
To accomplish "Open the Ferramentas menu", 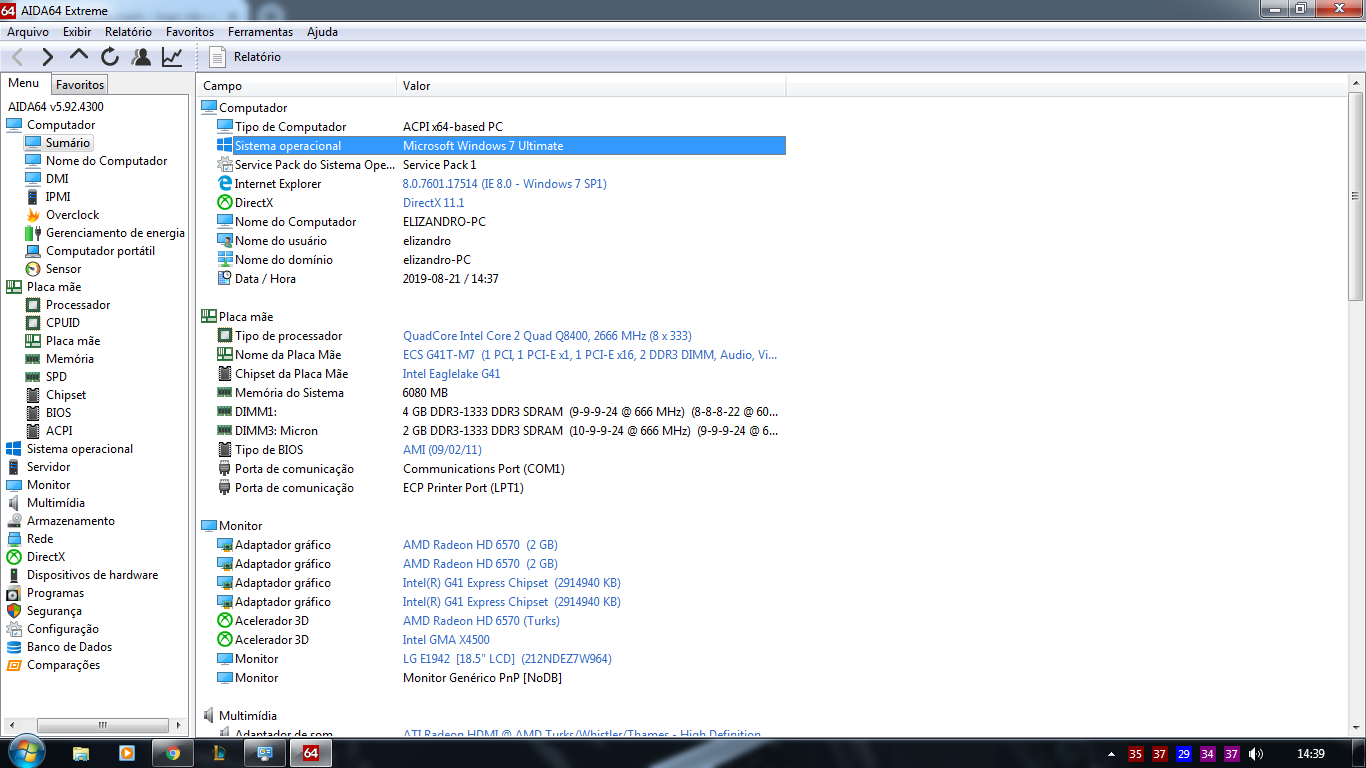I will point(260,32).
